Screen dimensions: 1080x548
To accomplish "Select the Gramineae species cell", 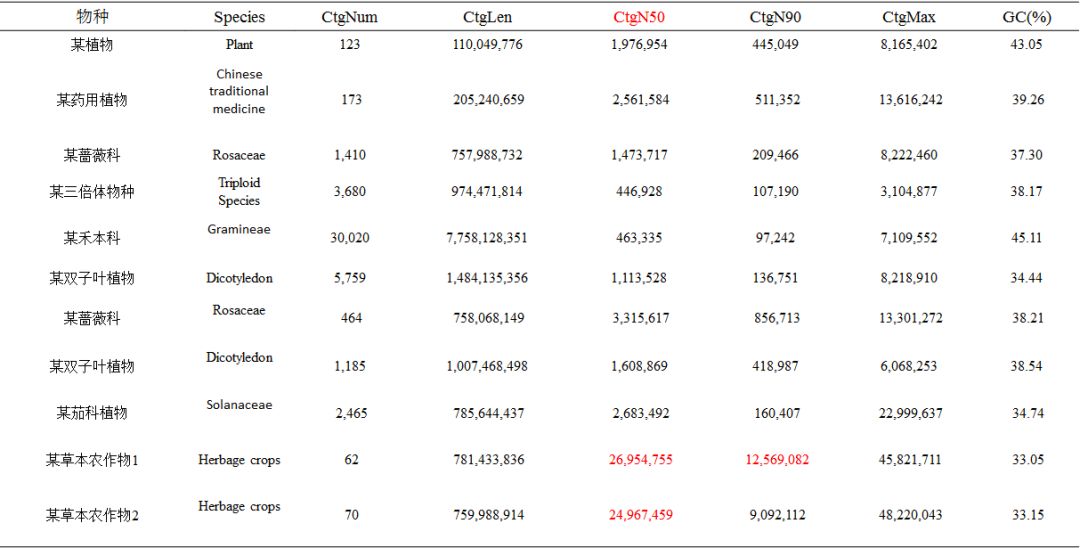I will 239,229.
